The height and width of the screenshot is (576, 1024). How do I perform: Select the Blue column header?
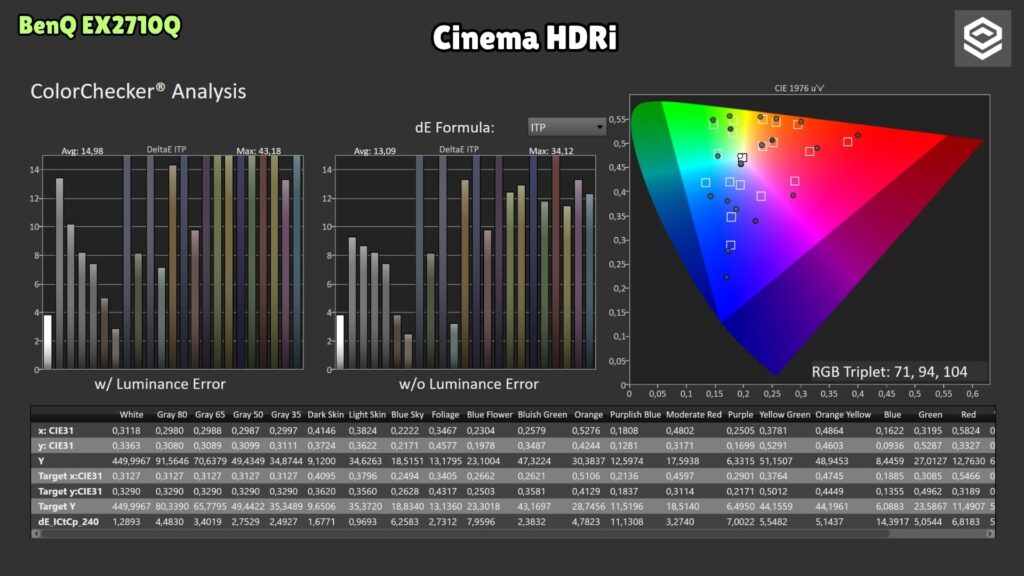(x=892, y=415)
